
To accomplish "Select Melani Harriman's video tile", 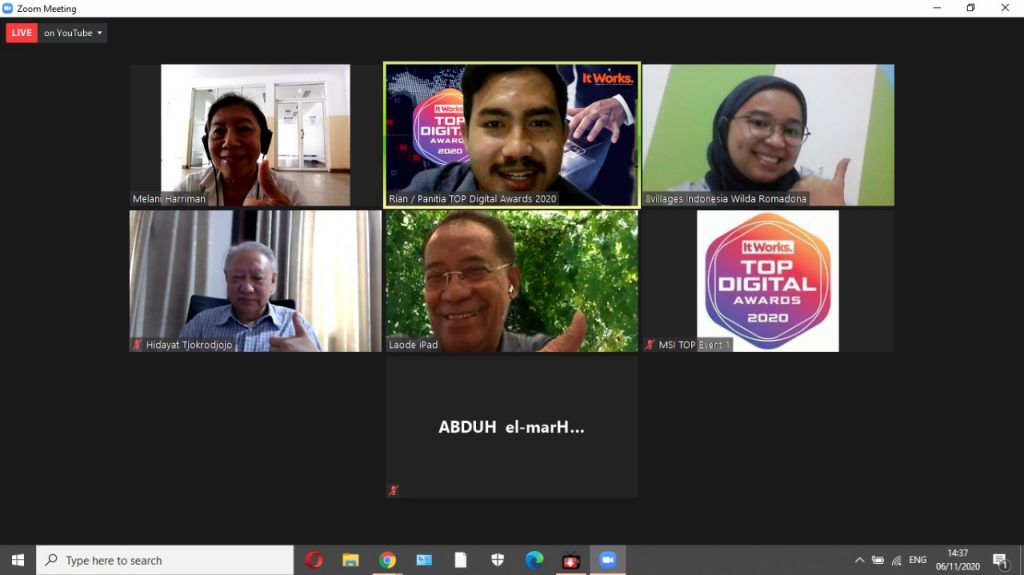I will click(255, 135).
